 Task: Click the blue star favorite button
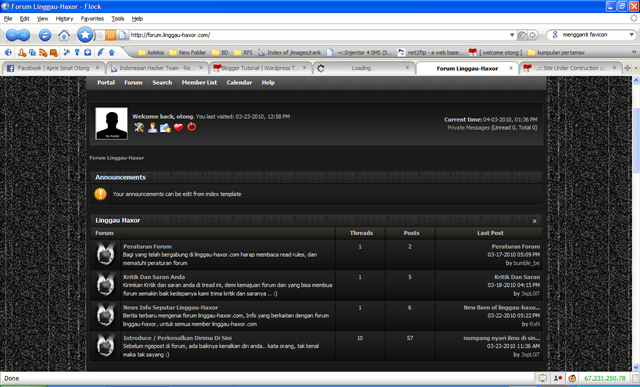click(x=85, y=35)
